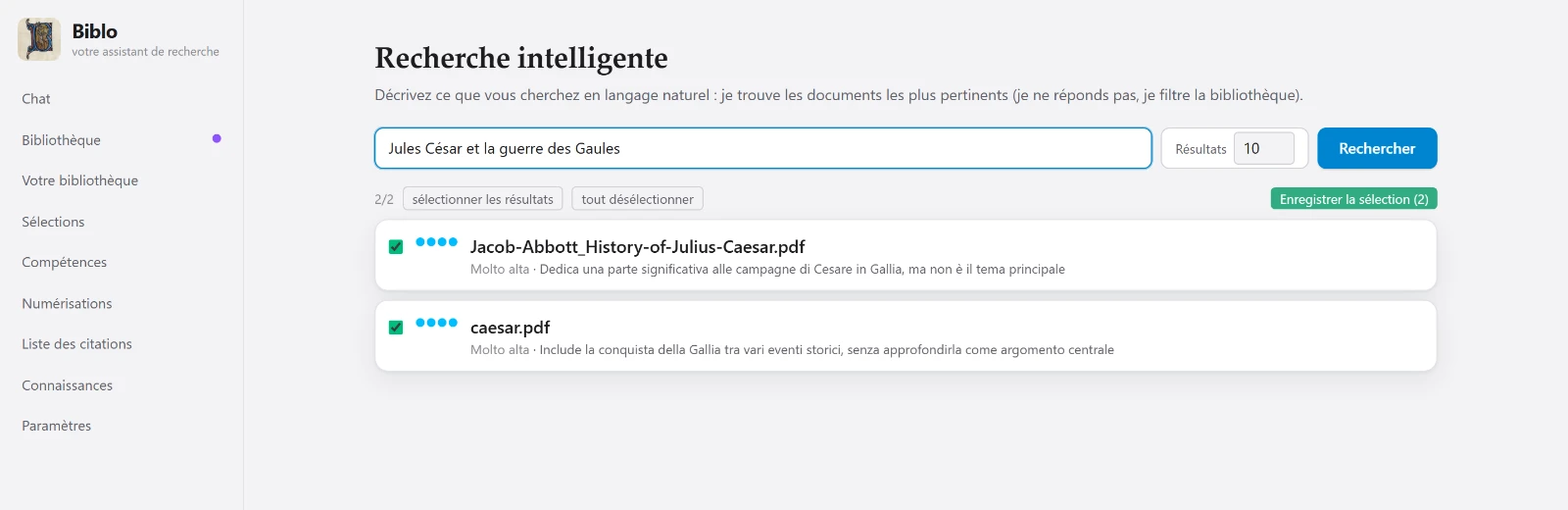
Task: Open Paramètres
Action: pos(56,426)
